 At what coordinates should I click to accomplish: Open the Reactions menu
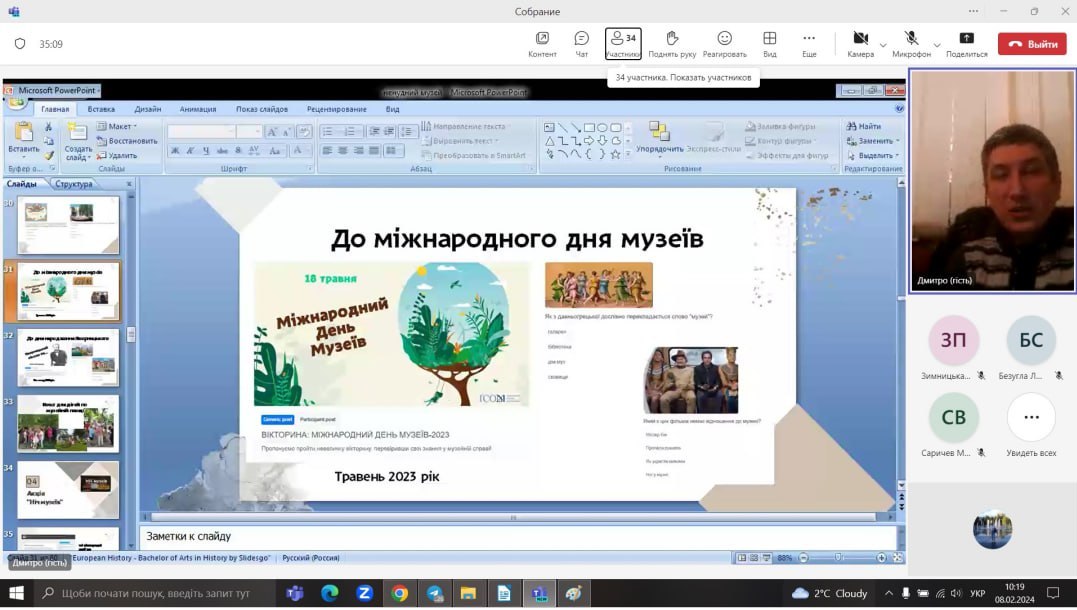pos(724,43)
